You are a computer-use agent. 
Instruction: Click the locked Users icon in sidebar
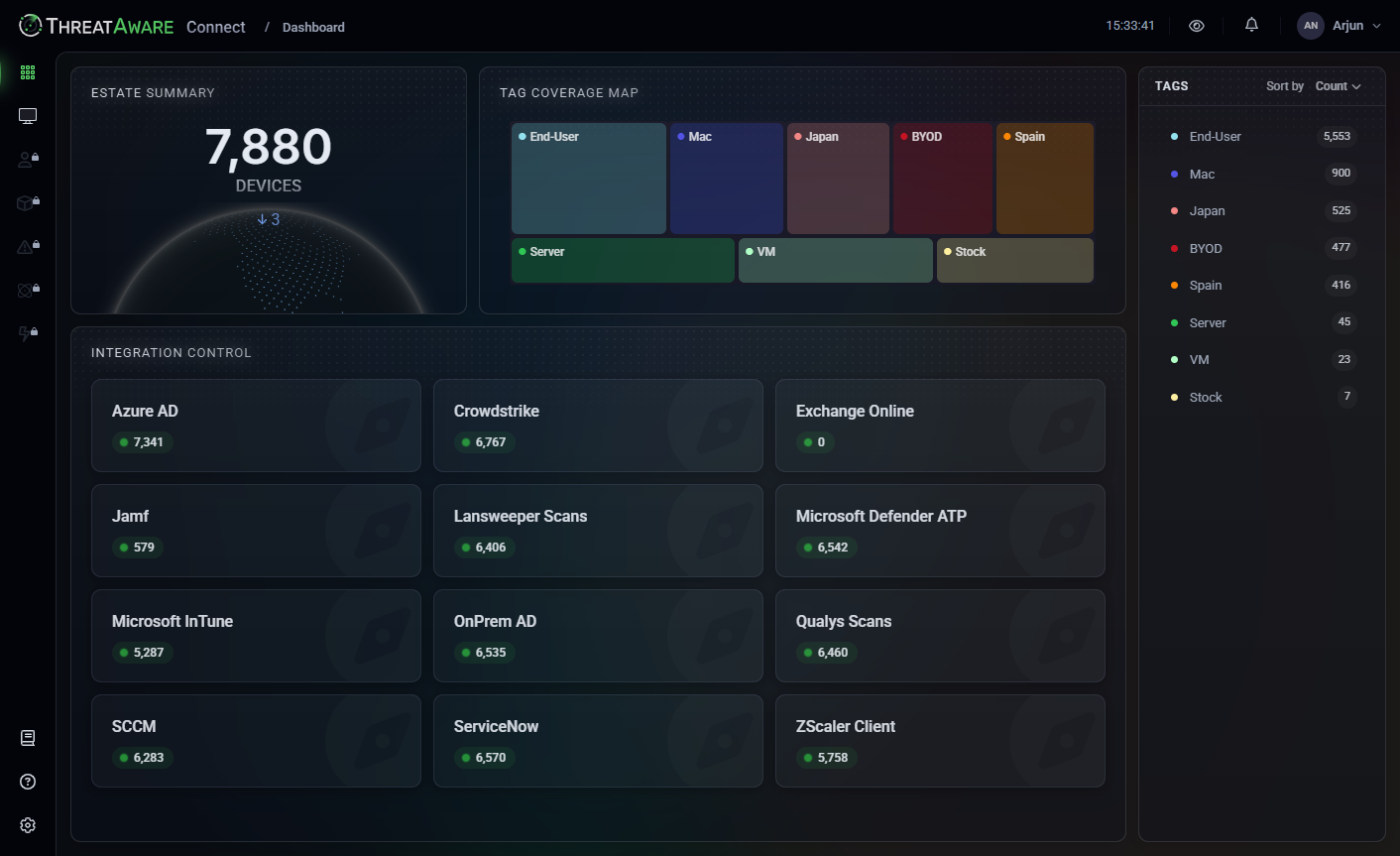tap(27, 159)
